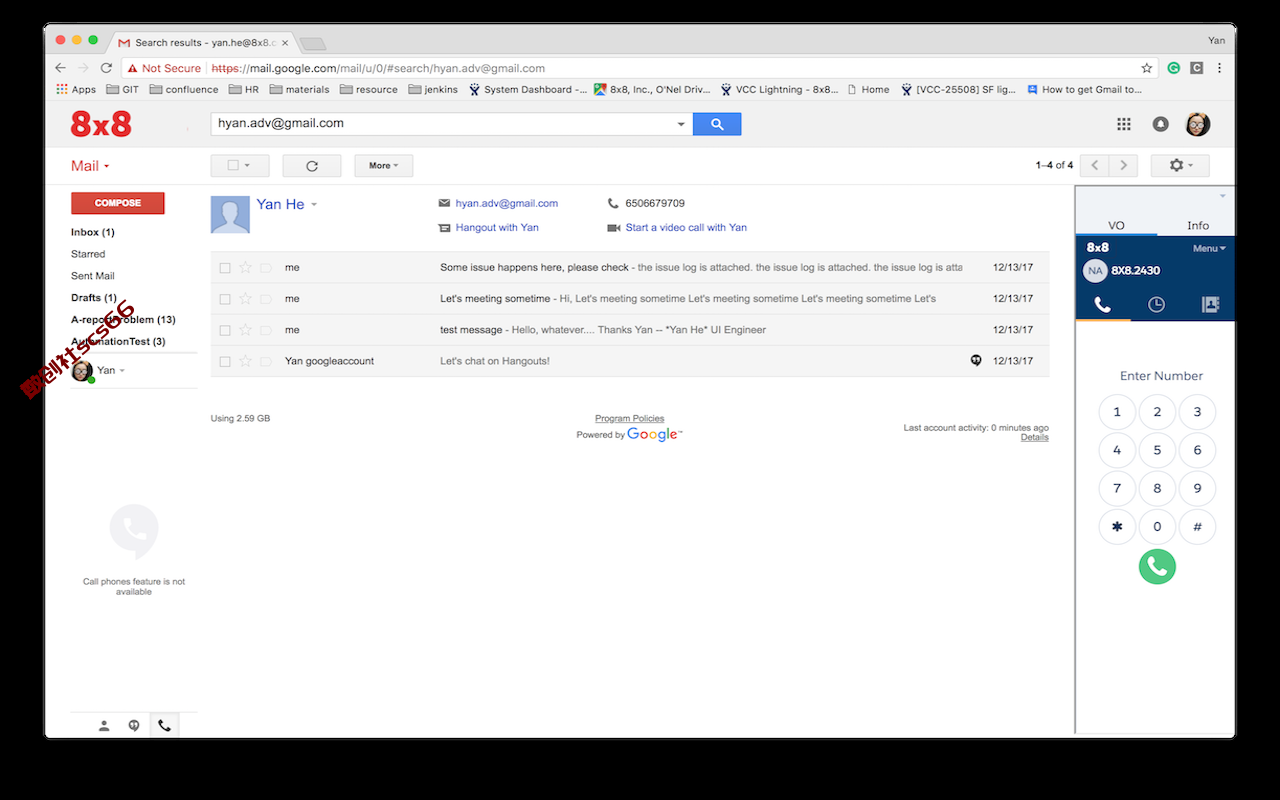The height and width of the screenshot is (800, 1280).
Task: Open the 8x8 contacts directory tab
Action: tap(1210, 305)
